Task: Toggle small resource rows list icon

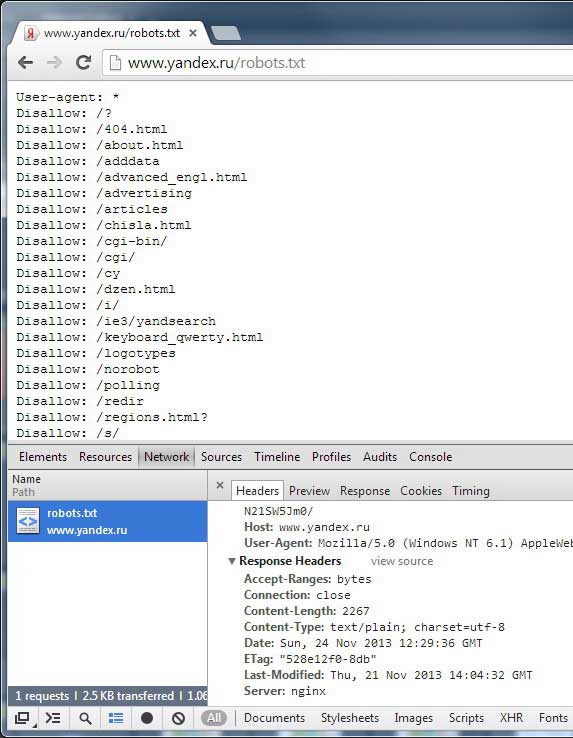Action: (x=116, y=718)
